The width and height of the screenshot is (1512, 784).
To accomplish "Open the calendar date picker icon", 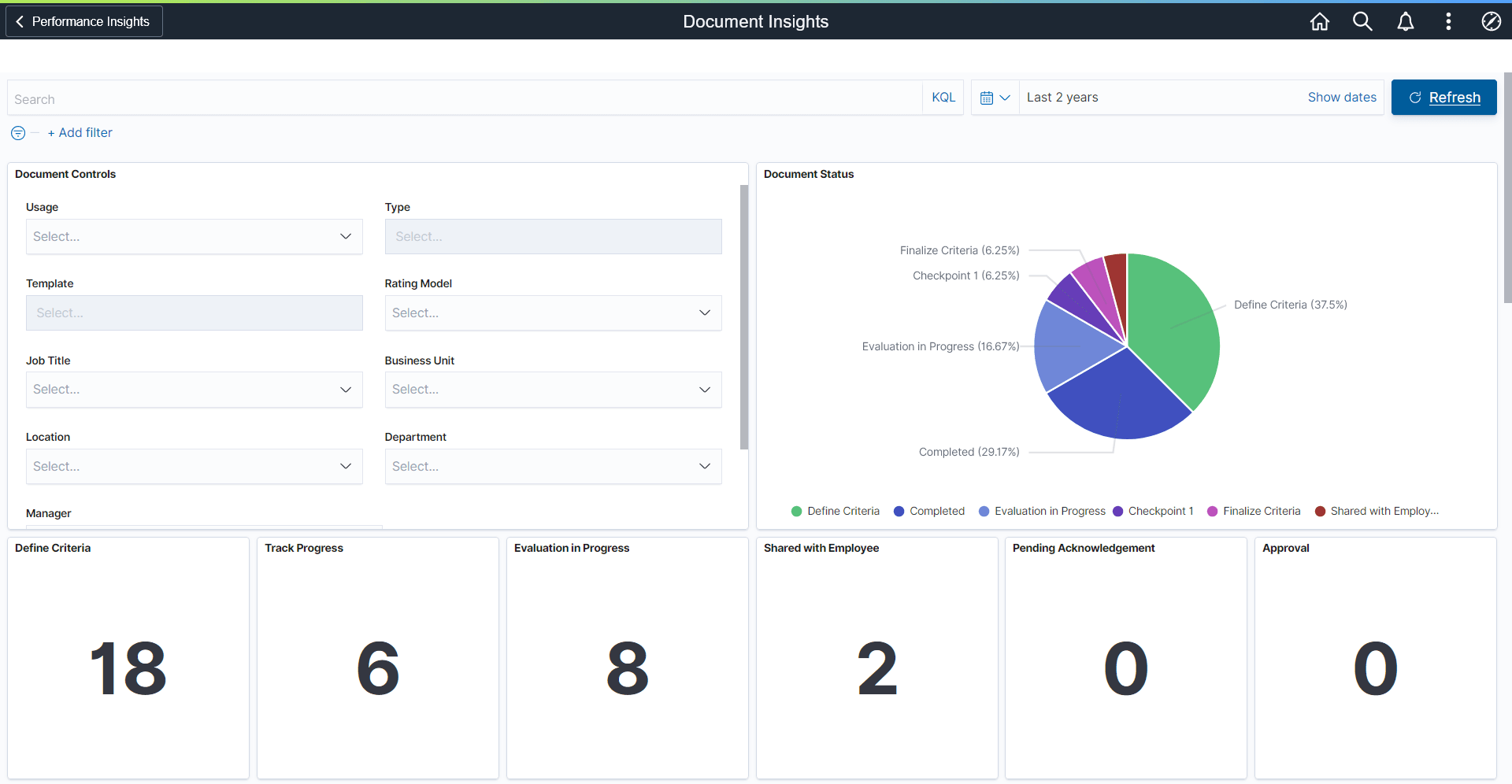I will 988,97.
